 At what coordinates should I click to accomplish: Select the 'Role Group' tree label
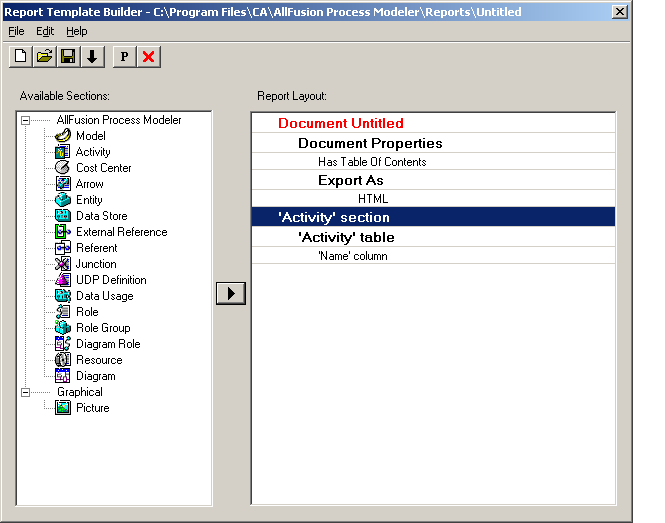tap(103, 328)
